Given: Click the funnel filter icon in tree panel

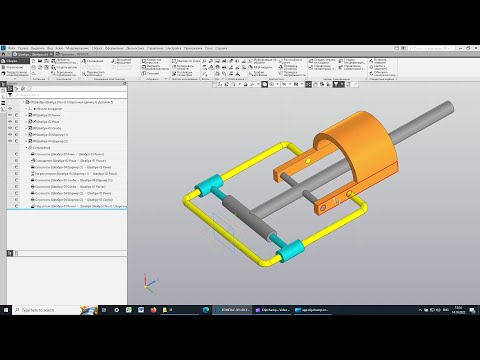Looking at the screenshot, I should [10, 95].
